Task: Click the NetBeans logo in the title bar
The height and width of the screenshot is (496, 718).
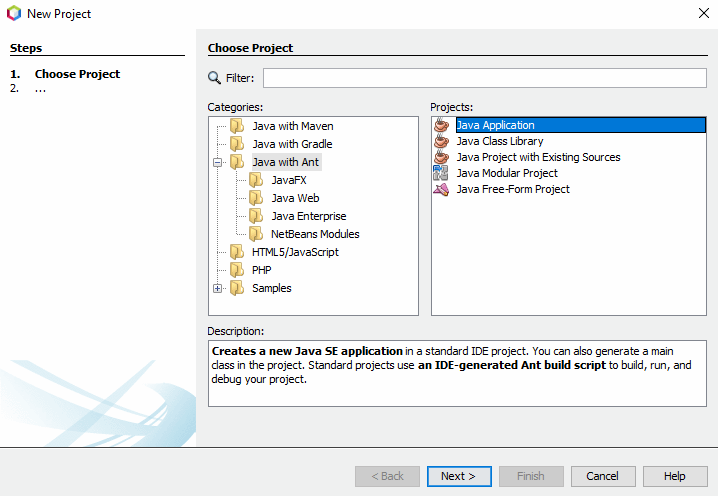Action: [x=14, y=13]
